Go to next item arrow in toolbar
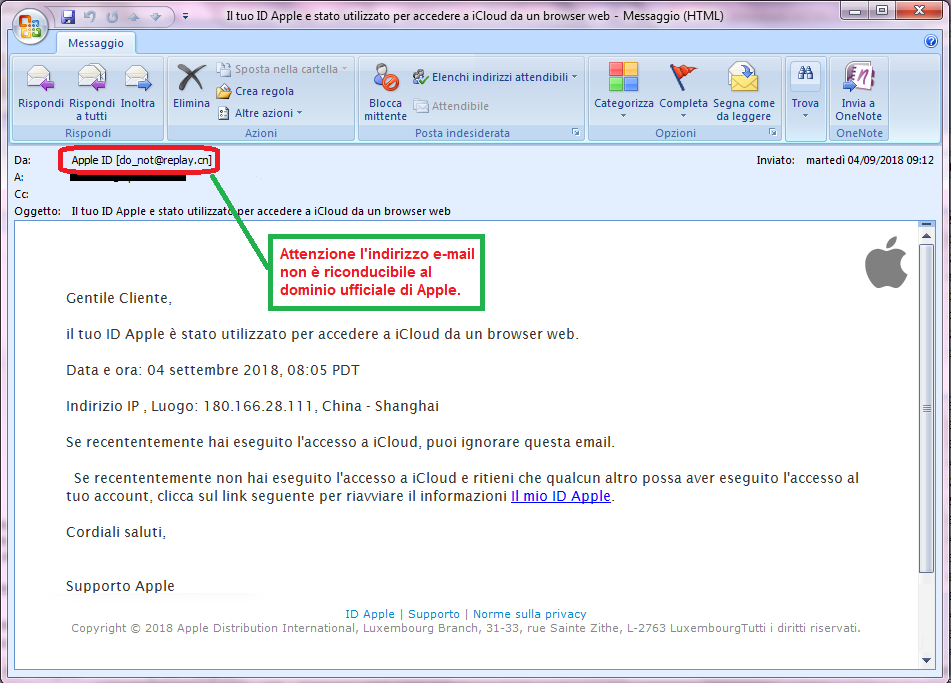This screenshot has width=951, height=683. pyautogui.click(x=156, y=17)
